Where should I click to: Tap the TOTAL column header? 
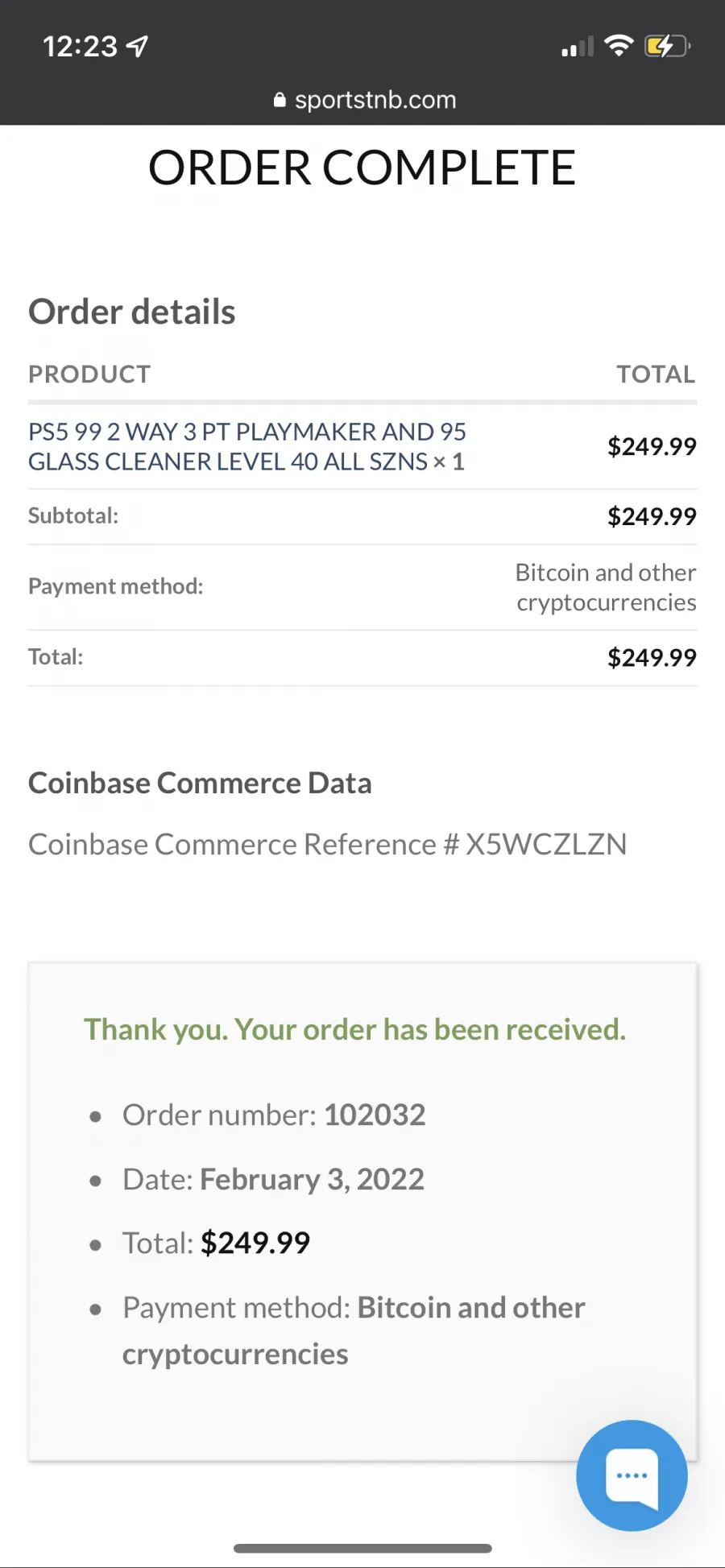click(657, 374)
